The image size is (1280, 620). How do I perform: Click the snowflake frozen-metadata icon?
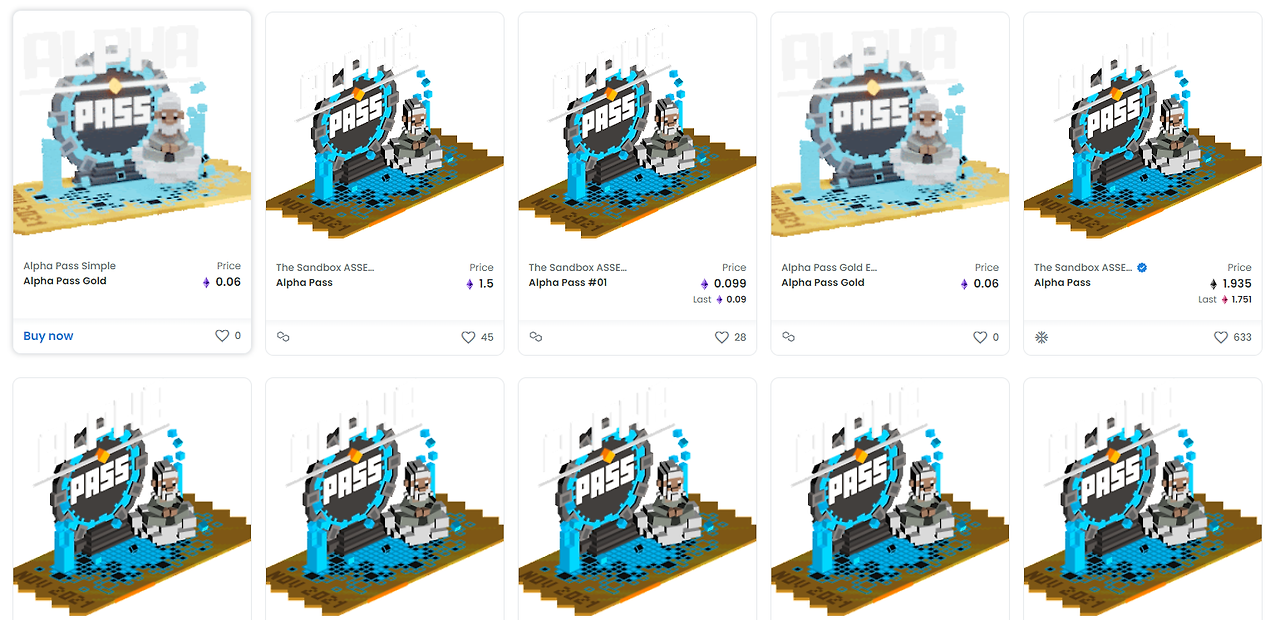coord(1041,337)
